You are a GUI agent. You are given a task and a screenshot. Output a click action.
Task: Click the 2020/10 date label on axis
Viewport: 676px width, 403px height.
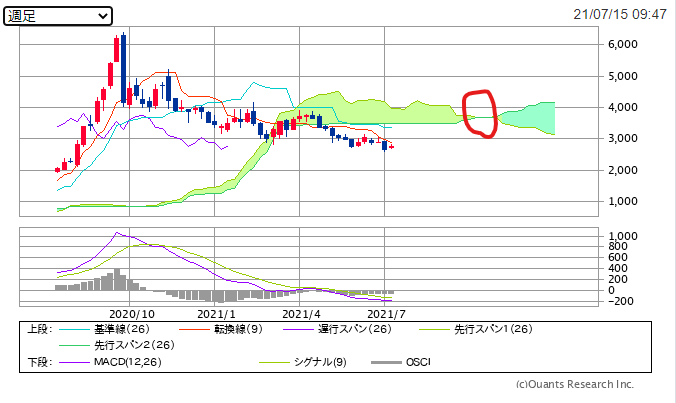click(133, 313)
